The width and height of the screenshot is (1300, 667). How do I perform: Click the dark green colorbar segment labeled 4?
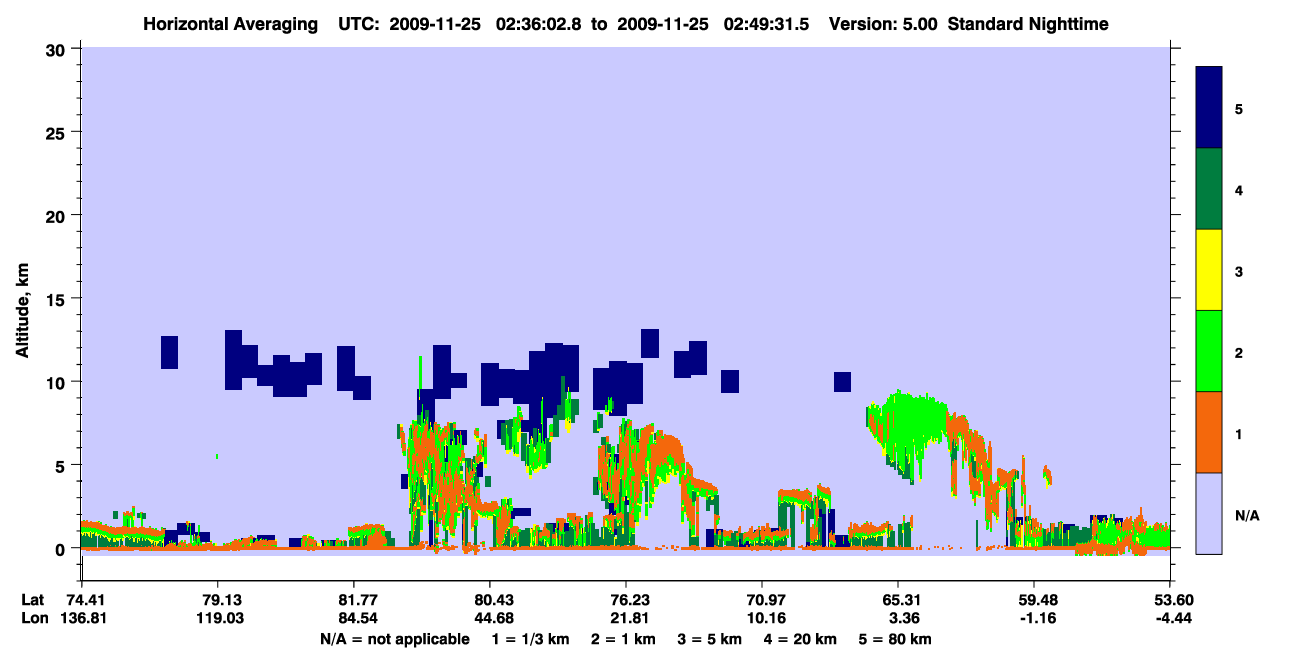[1209, 189]
